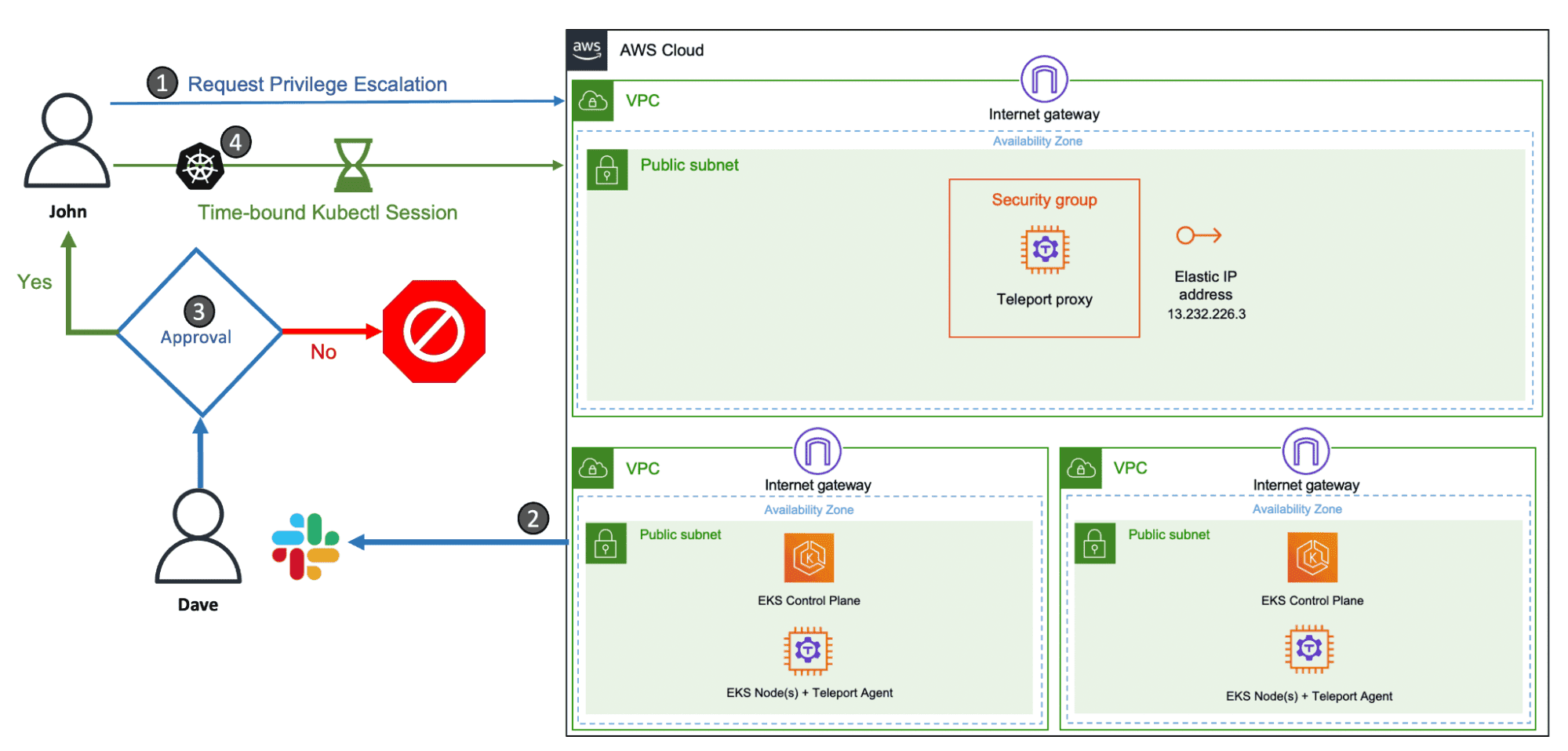Click bottom-left 'EKS Node(s) + Teleport Agent' label
1568x751 pixels.
[809, 693]
